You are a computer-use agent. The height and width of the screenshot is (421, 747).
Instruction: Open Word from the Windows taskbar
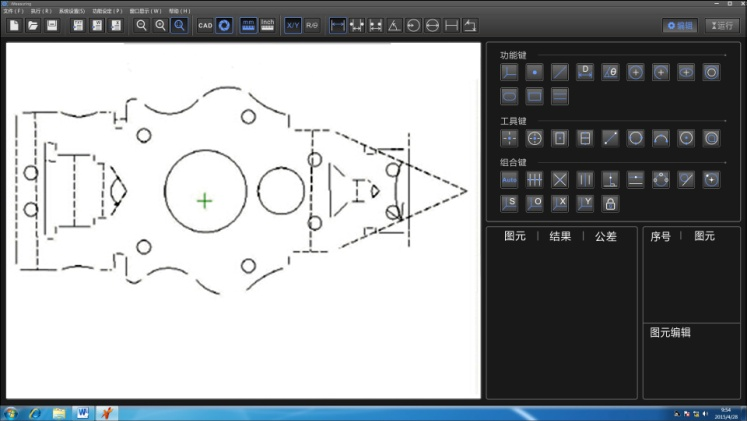82,412
